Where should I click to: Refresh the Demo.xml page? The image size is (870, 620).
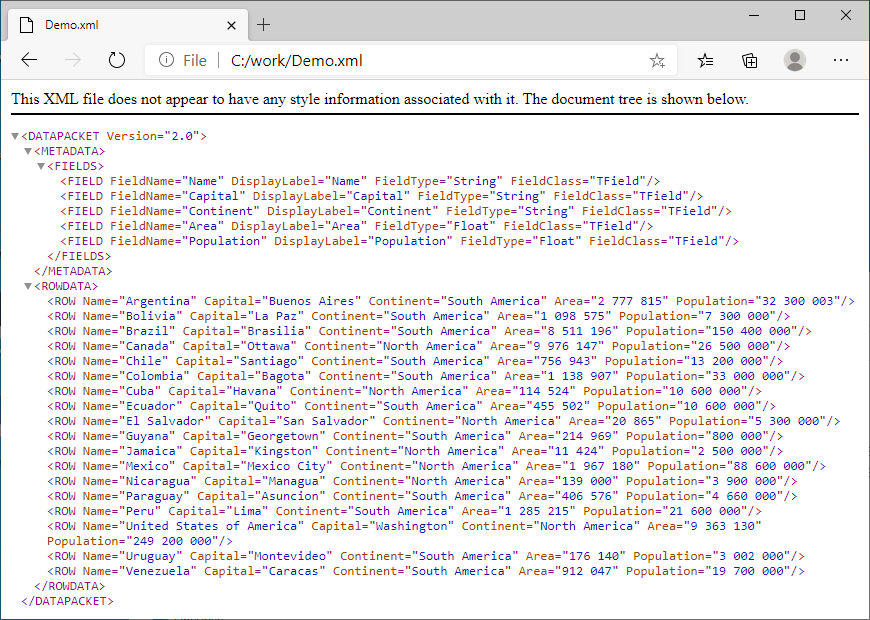tap(117, 60)
